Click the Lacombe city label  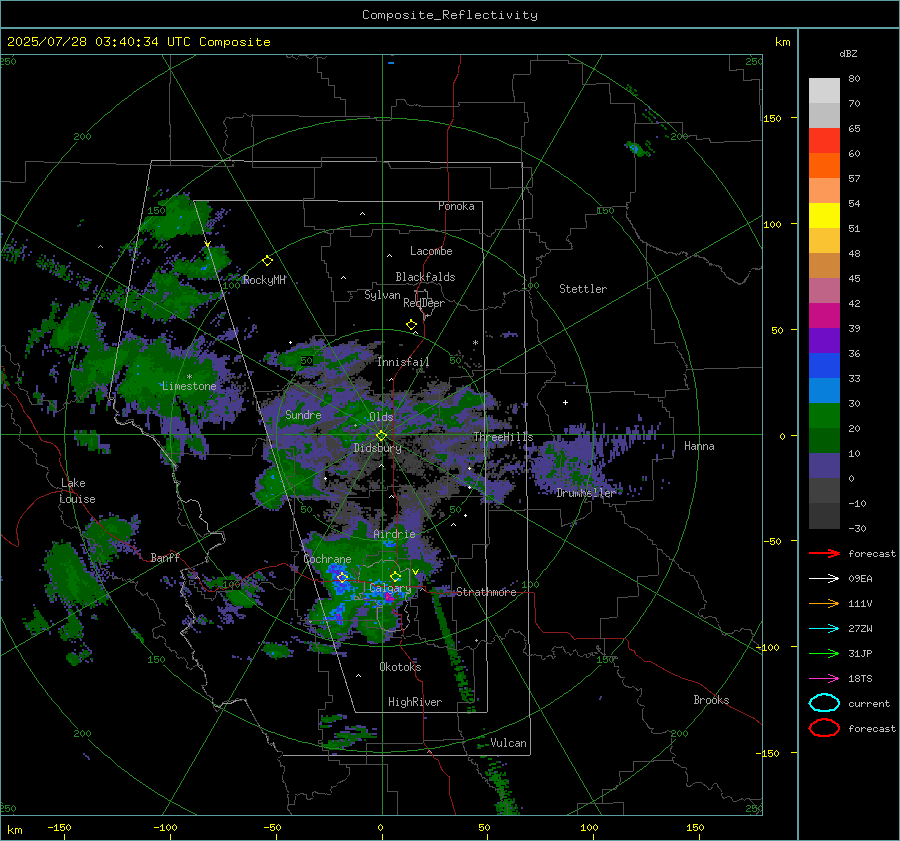[431, 251]
